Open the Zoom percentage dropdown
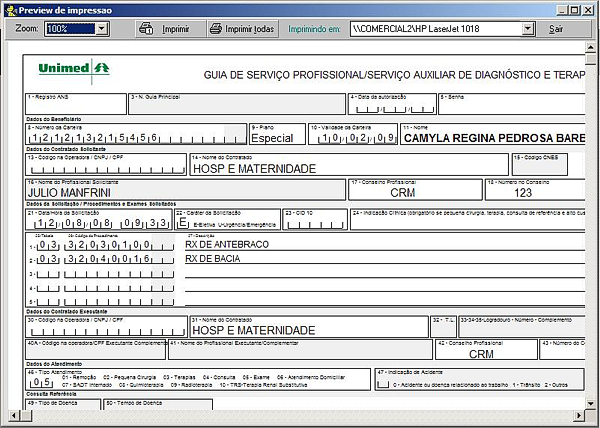The width and height of the screenshot is (600, 428). [102, 29]
